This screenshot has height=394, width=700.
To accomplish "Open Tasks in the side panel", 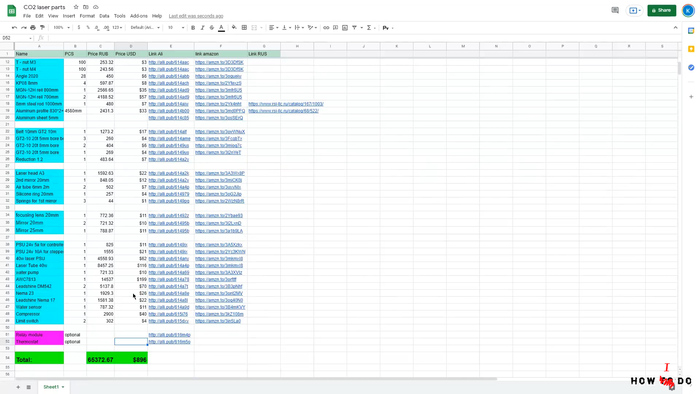I will pyautogui.click(x=691, y=67).
